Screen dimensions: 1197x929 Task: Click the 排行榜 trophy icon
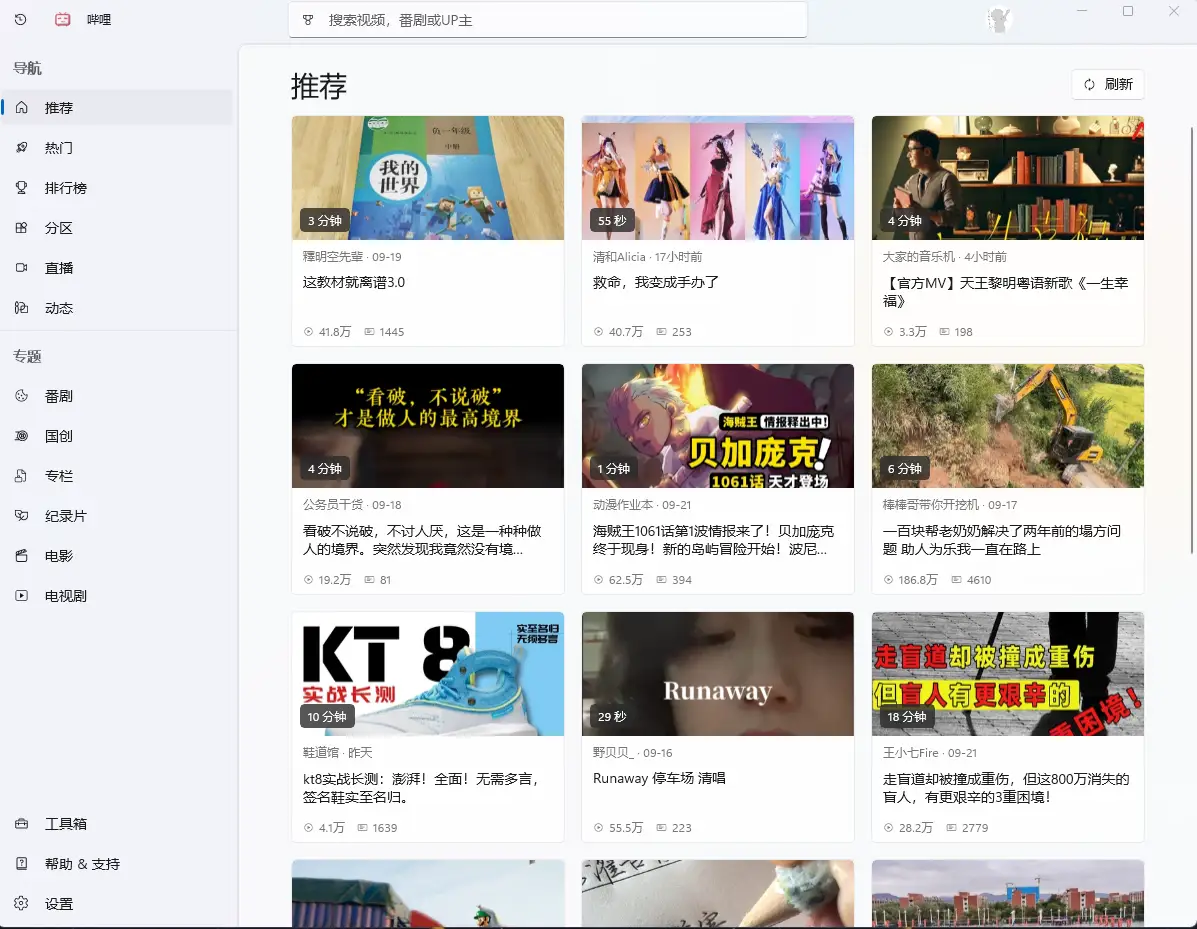(21, 188)
